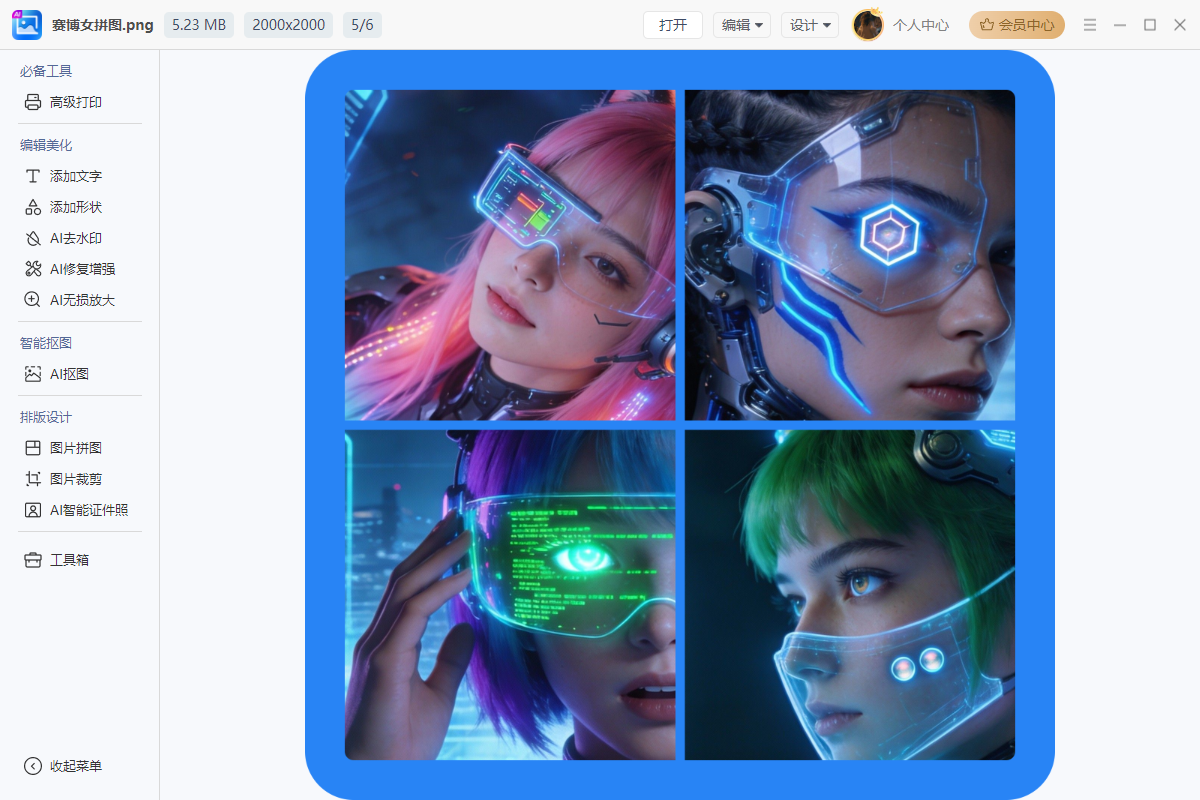Open AI repair enhance (AI修复增强)
The width and height of the screenshot is (1200, 800).
pyautogui.click(x=82, y=269)
